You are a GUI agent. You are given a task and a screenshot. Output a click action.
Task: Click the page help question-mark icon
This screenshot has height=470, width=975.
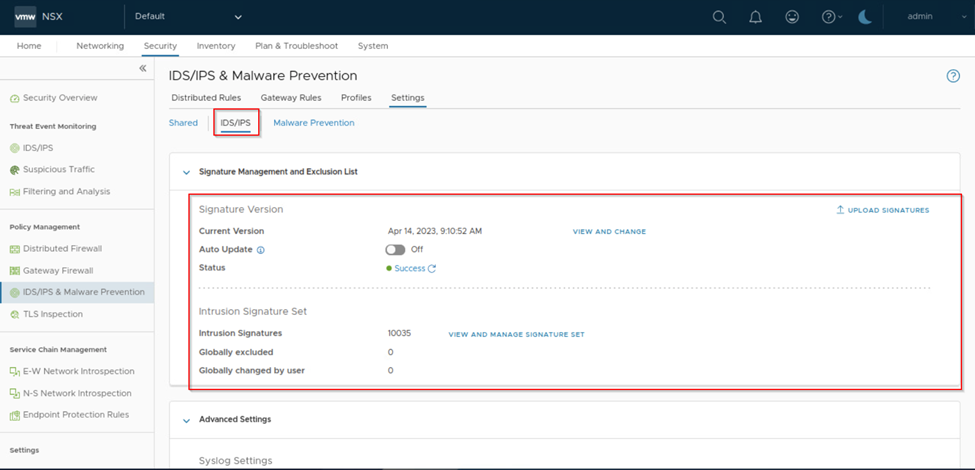click(952, 76)
